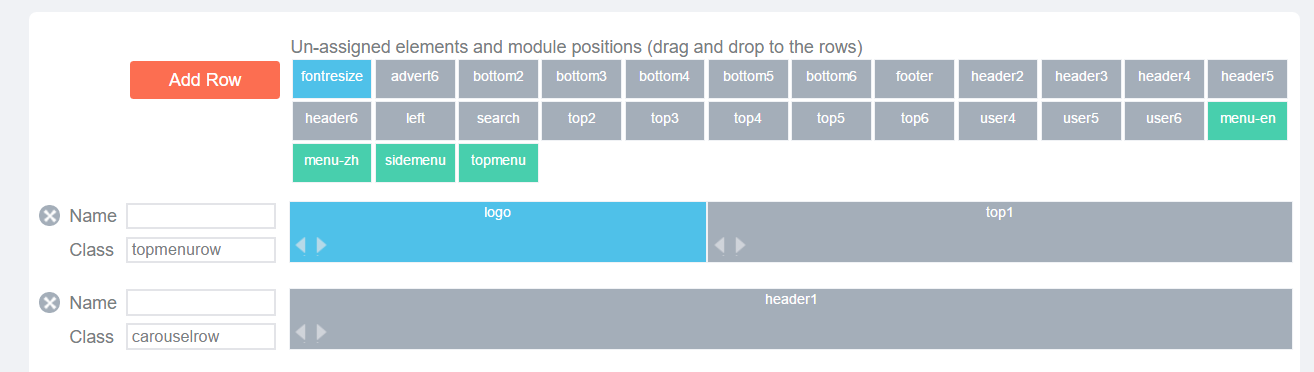The width and height of the screenshot is (1314, 372).
Task: Focus the Class field containing topmenurow
Action: [x=201, y=250]
